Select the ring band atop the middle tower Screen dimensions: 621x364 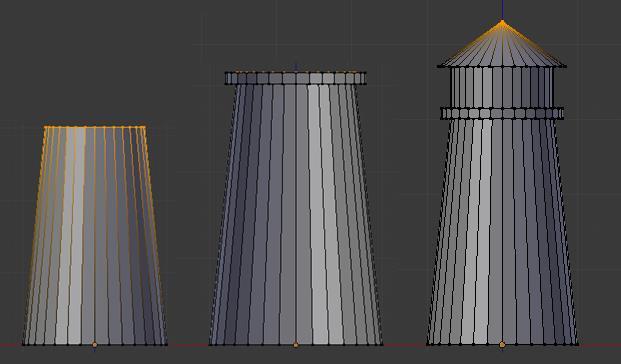click(x=295, y=78)
